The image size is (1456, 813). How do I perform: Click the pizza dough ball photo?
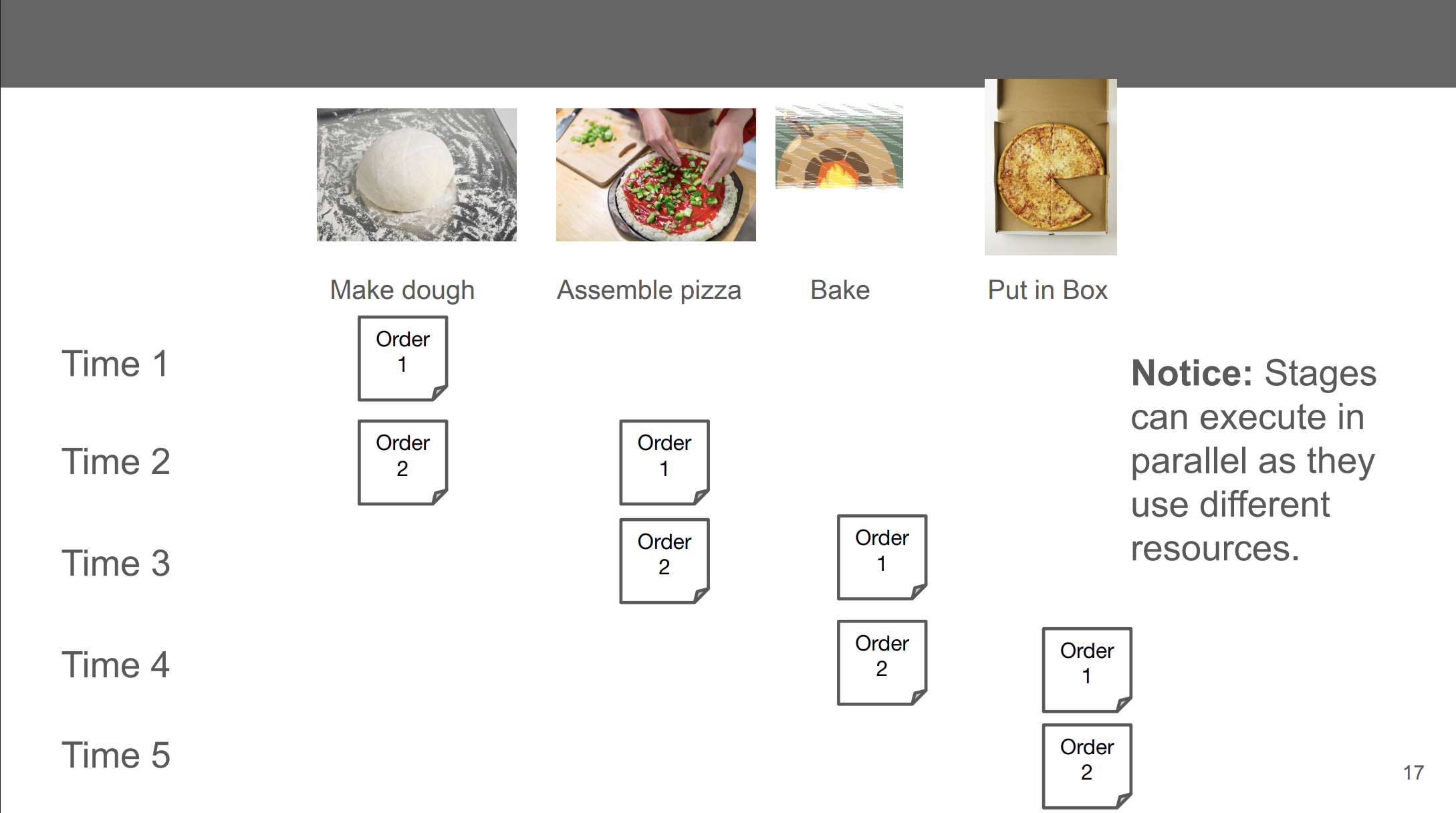click(x=416, y=175)
